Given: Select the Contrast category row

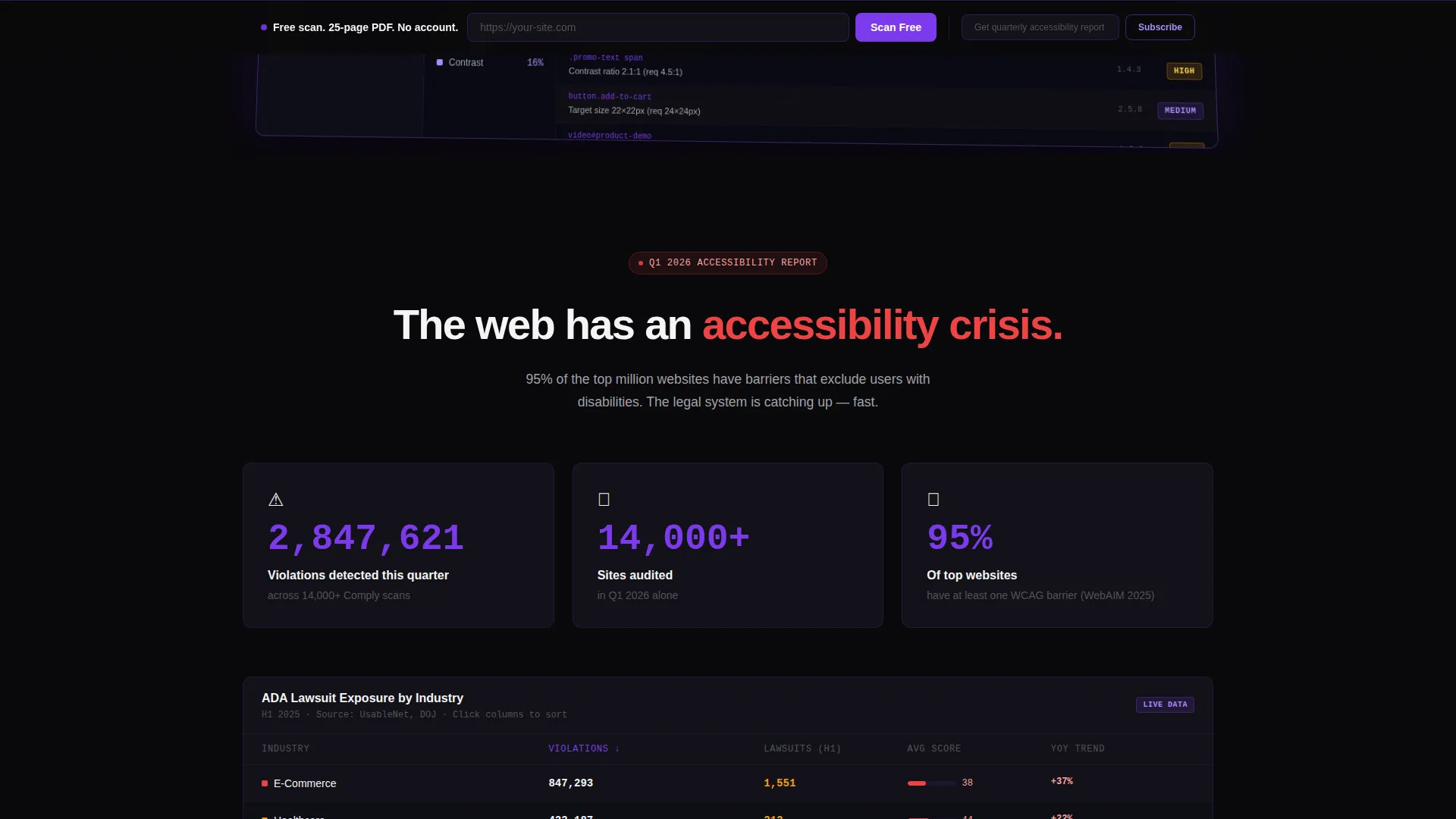Looking at the screenshot, I should (490, 62).
